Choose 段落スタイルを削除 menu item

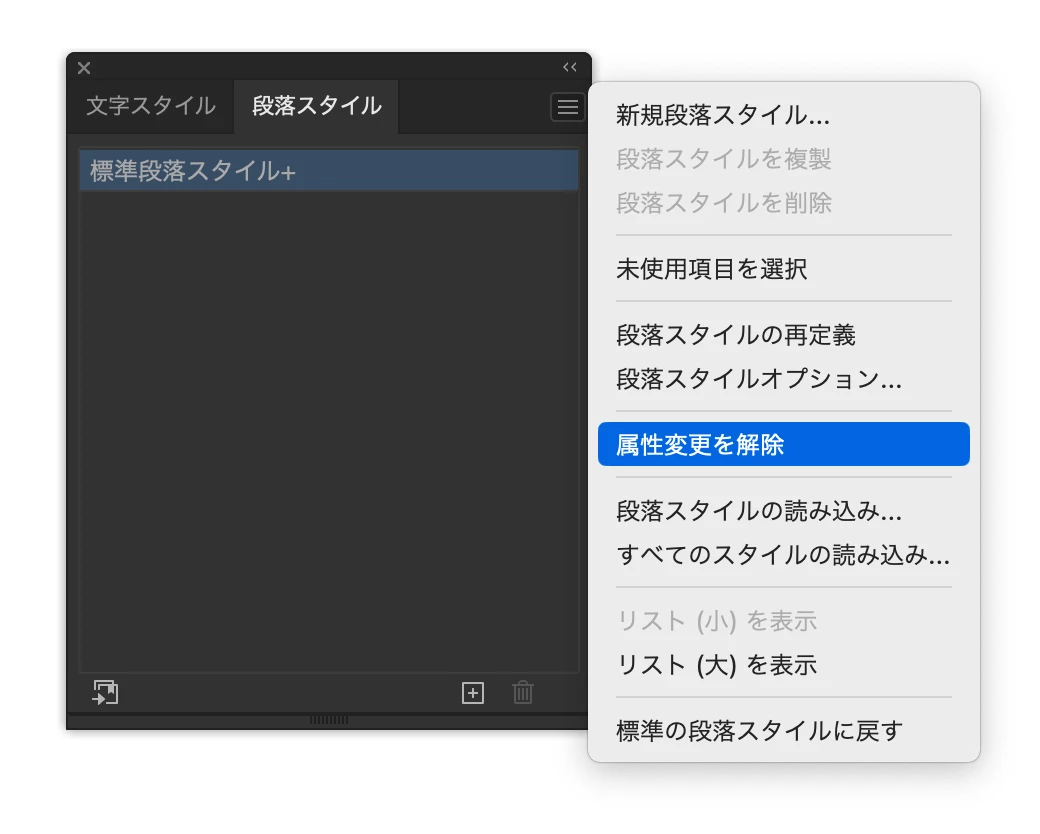coord(783,203)
